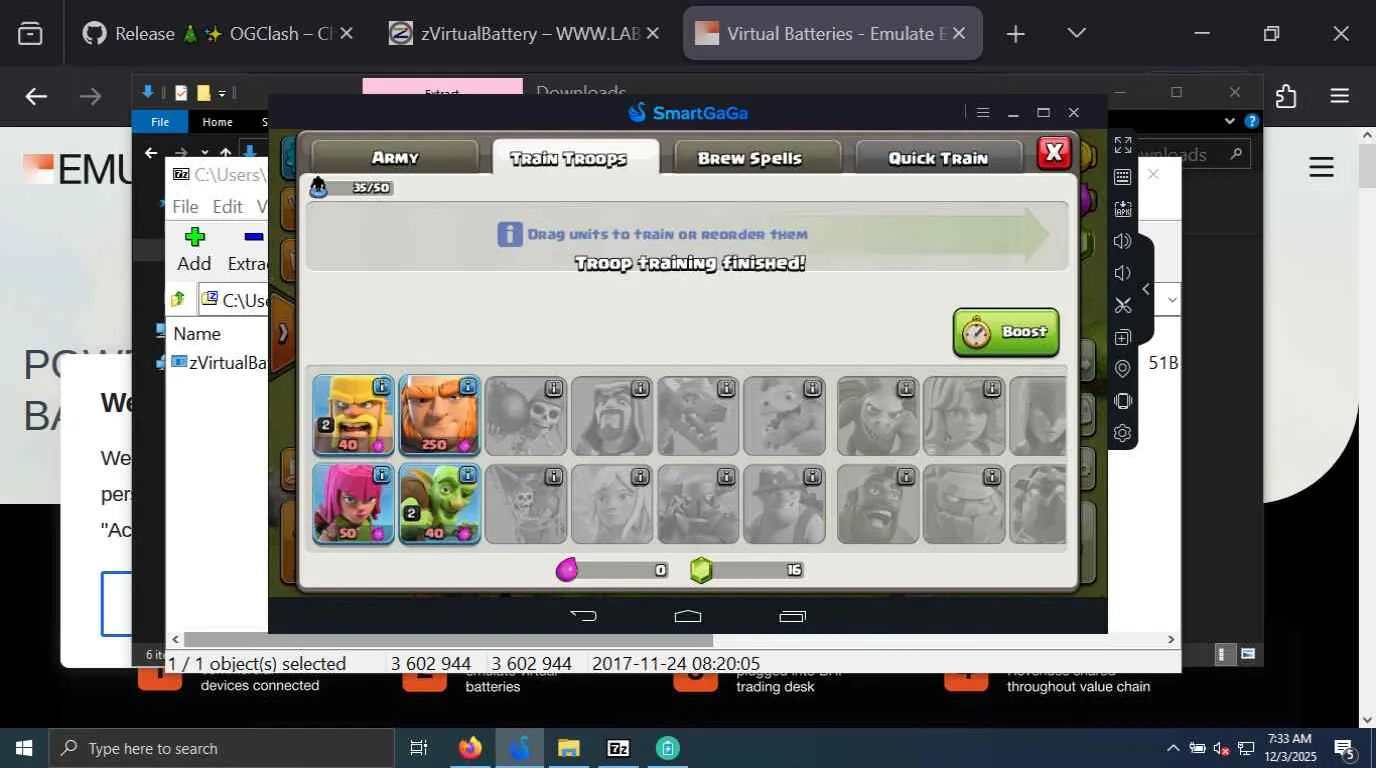
Task: Open the Giant info icon
Action: point(468,387)
